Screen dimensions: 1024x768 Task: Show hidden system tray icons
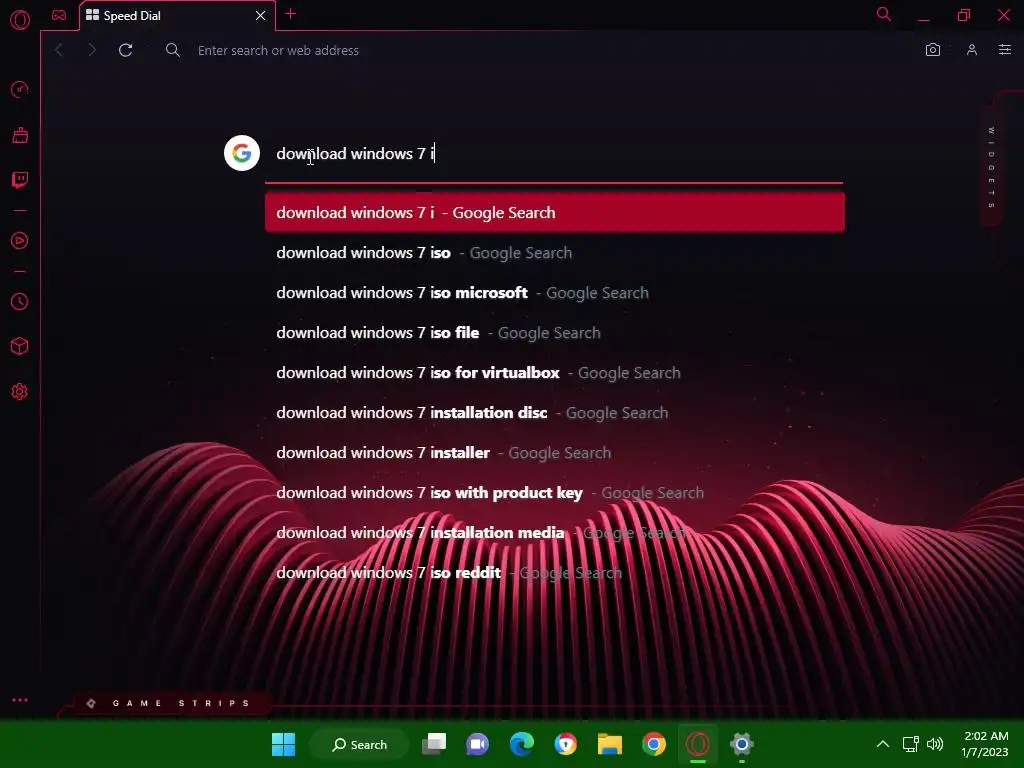click(x=883, y=744)
